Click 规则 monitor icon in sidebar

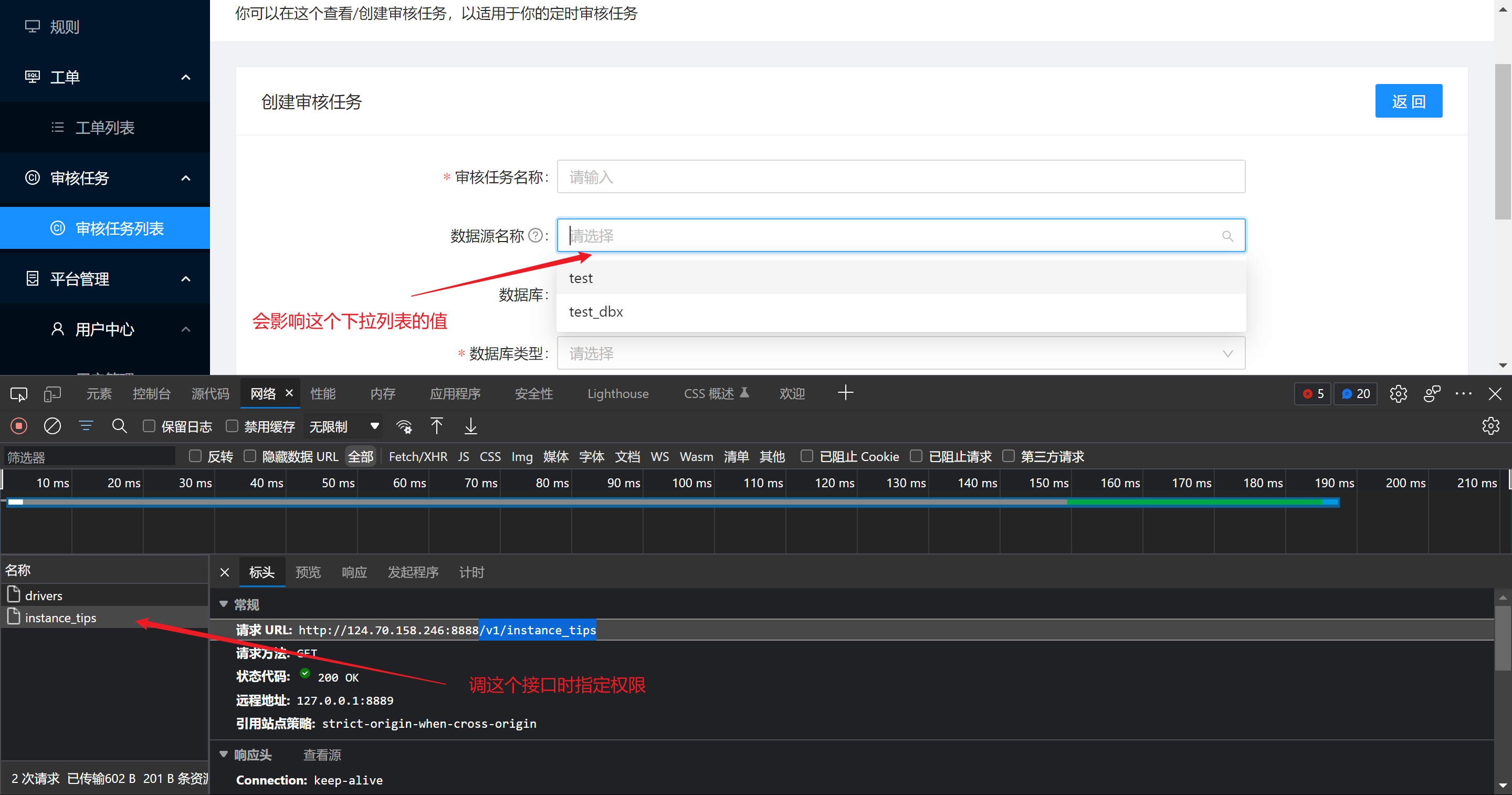click(x=32, y=26)
